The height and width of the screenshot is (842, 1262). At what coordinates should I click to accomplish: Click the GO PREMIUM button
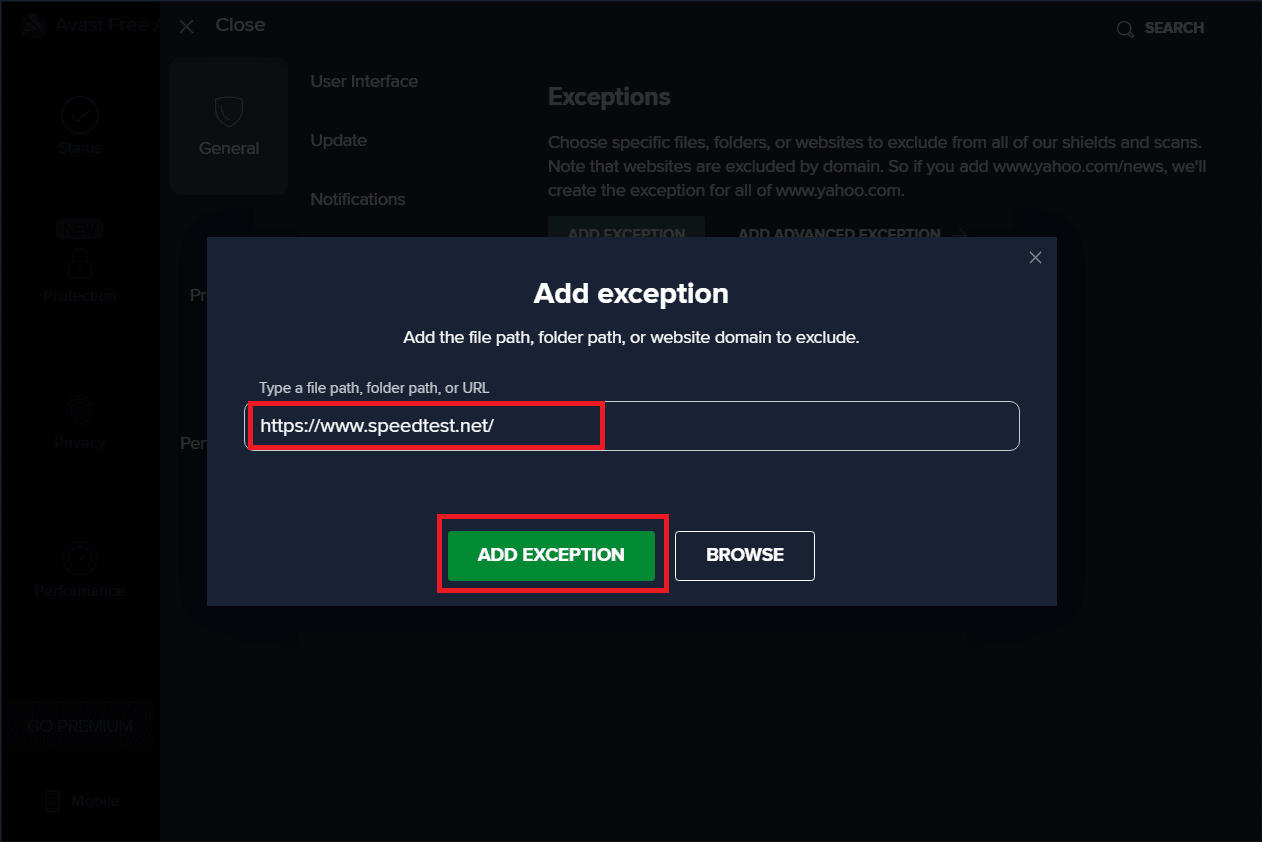click(x=80, y=726)
